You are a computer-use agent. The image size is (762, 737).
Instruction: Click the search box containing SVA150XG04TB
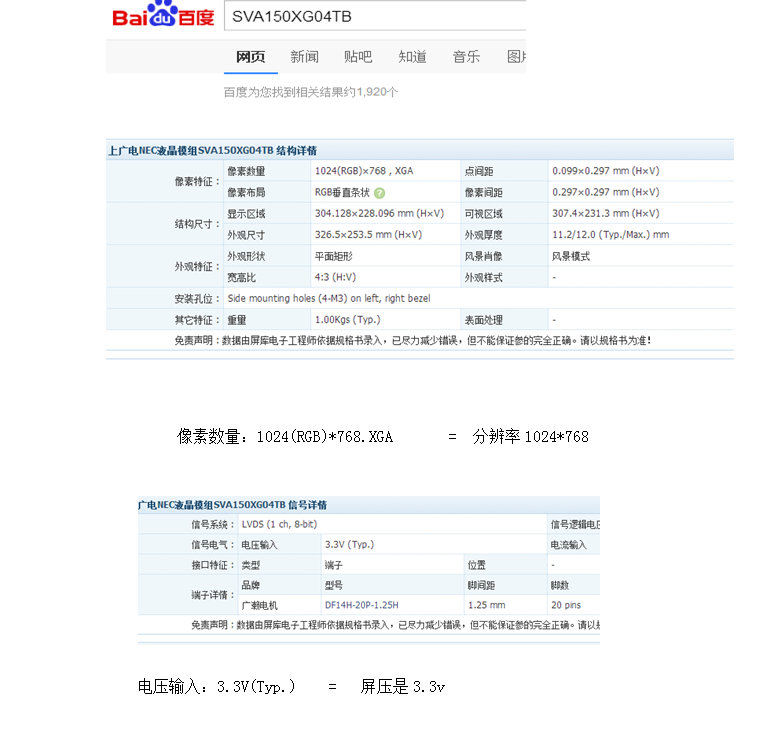coord(375,16)
